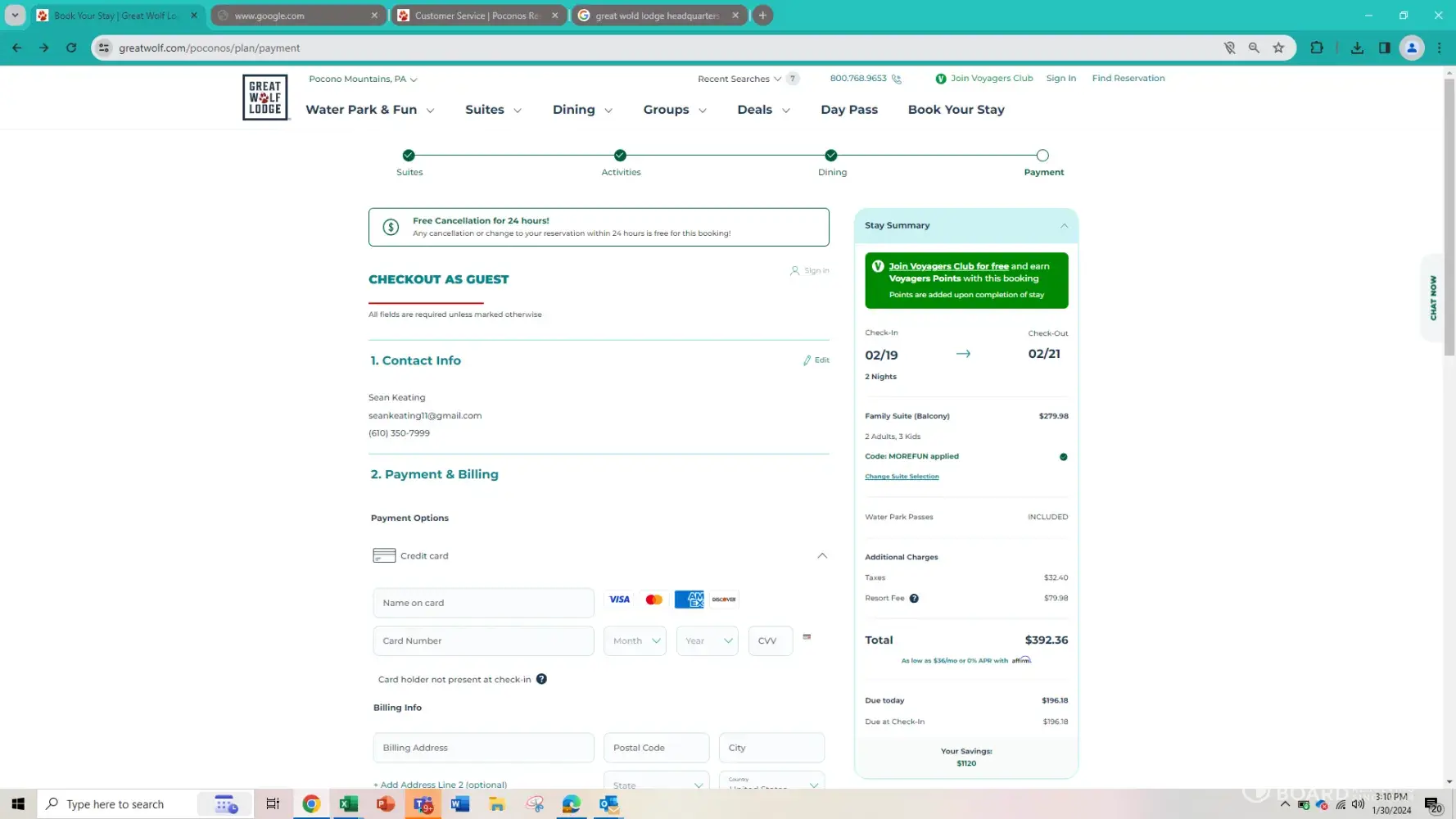Open Windows Start menu
1456x819 pixels.
tap(18, 804)
